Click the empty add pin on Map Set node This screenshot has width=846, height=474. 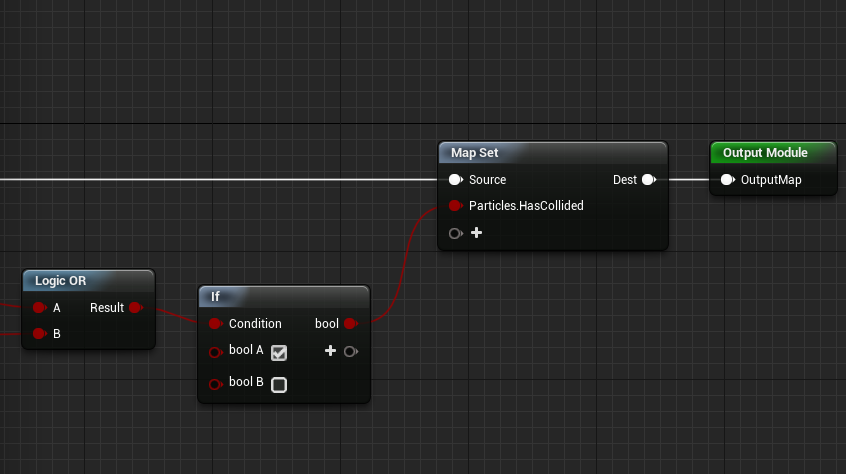455,233
